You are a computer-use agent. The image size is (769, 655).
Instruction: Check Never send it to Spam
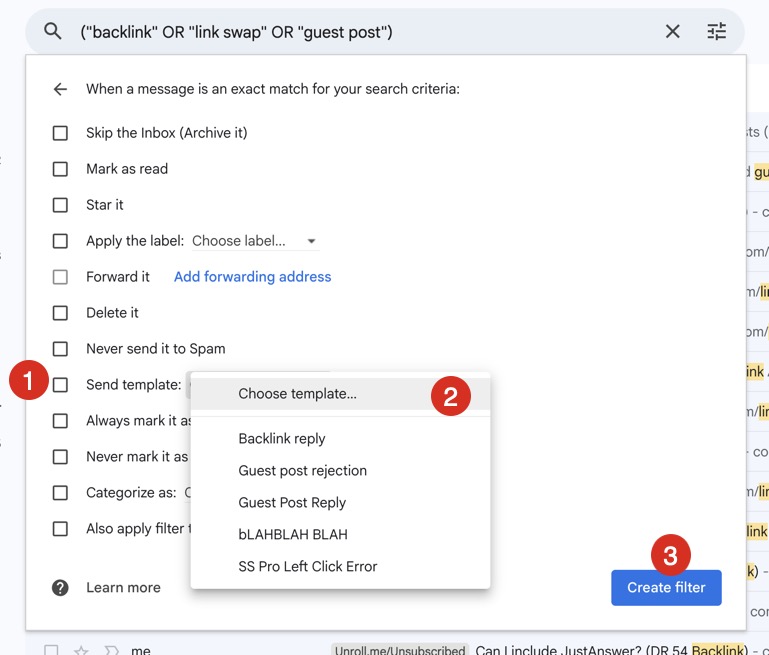tap(60, 349)
